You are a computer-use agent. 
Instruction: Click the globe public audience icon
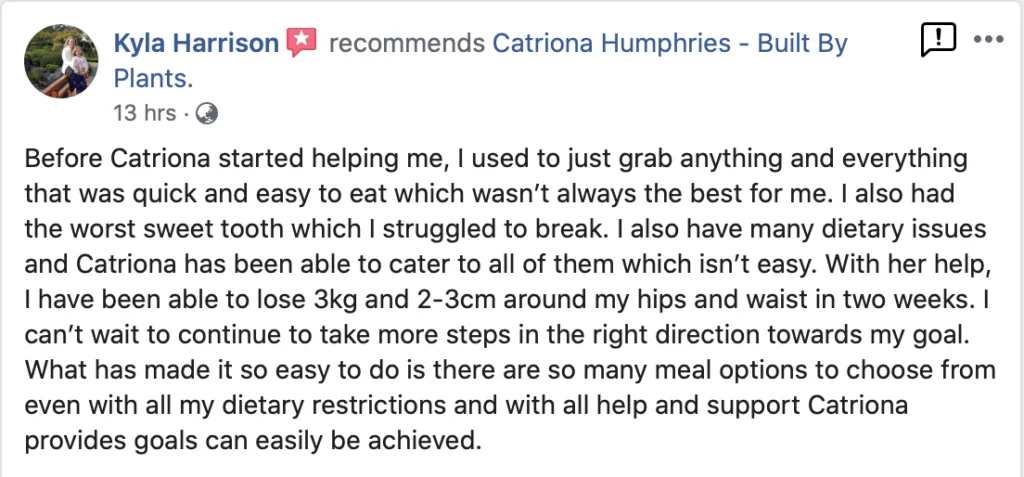click(207, 114)
